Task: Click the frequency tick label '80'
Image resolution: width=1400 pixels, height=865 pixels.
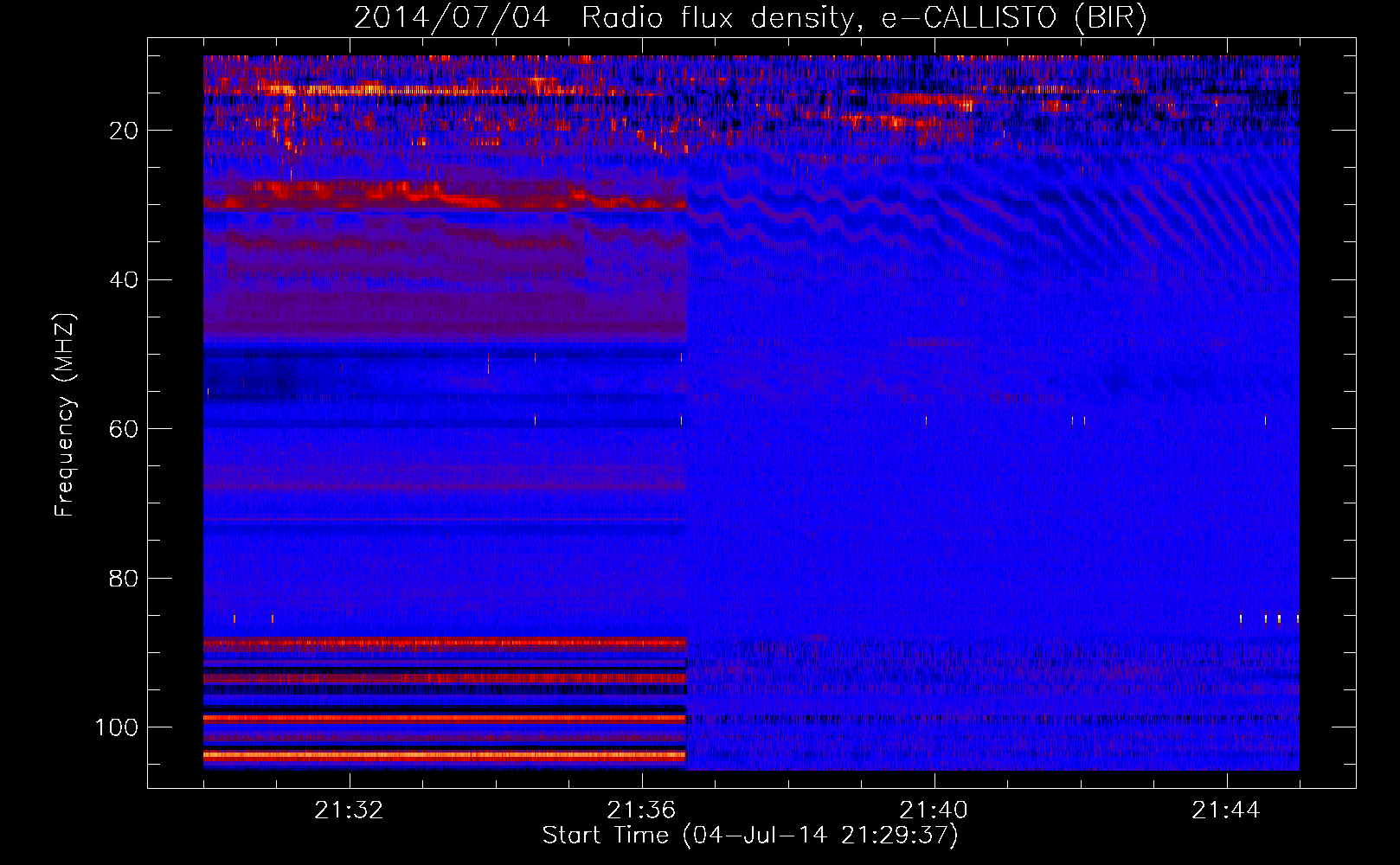Action: [125, 578]
